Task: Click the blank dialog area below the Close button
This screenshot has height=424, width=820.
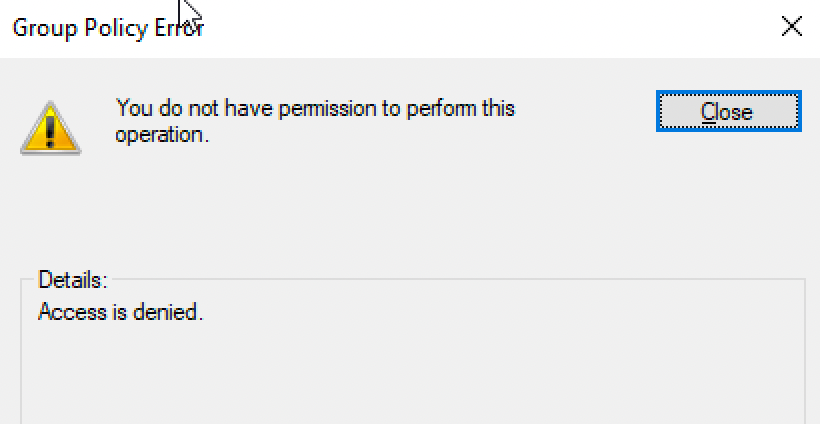Action: click(728, 199)
